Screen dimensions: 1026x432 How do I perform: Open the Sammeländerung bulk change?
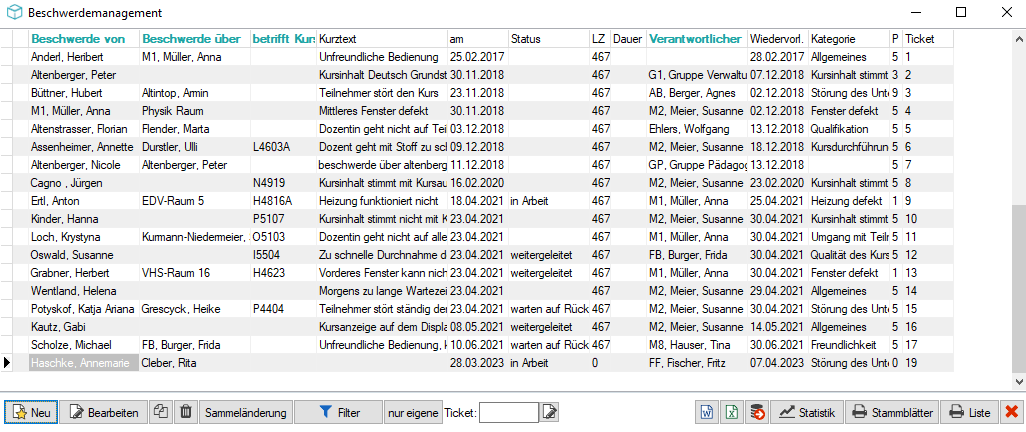pyautogui.click(x=245, y=412)
